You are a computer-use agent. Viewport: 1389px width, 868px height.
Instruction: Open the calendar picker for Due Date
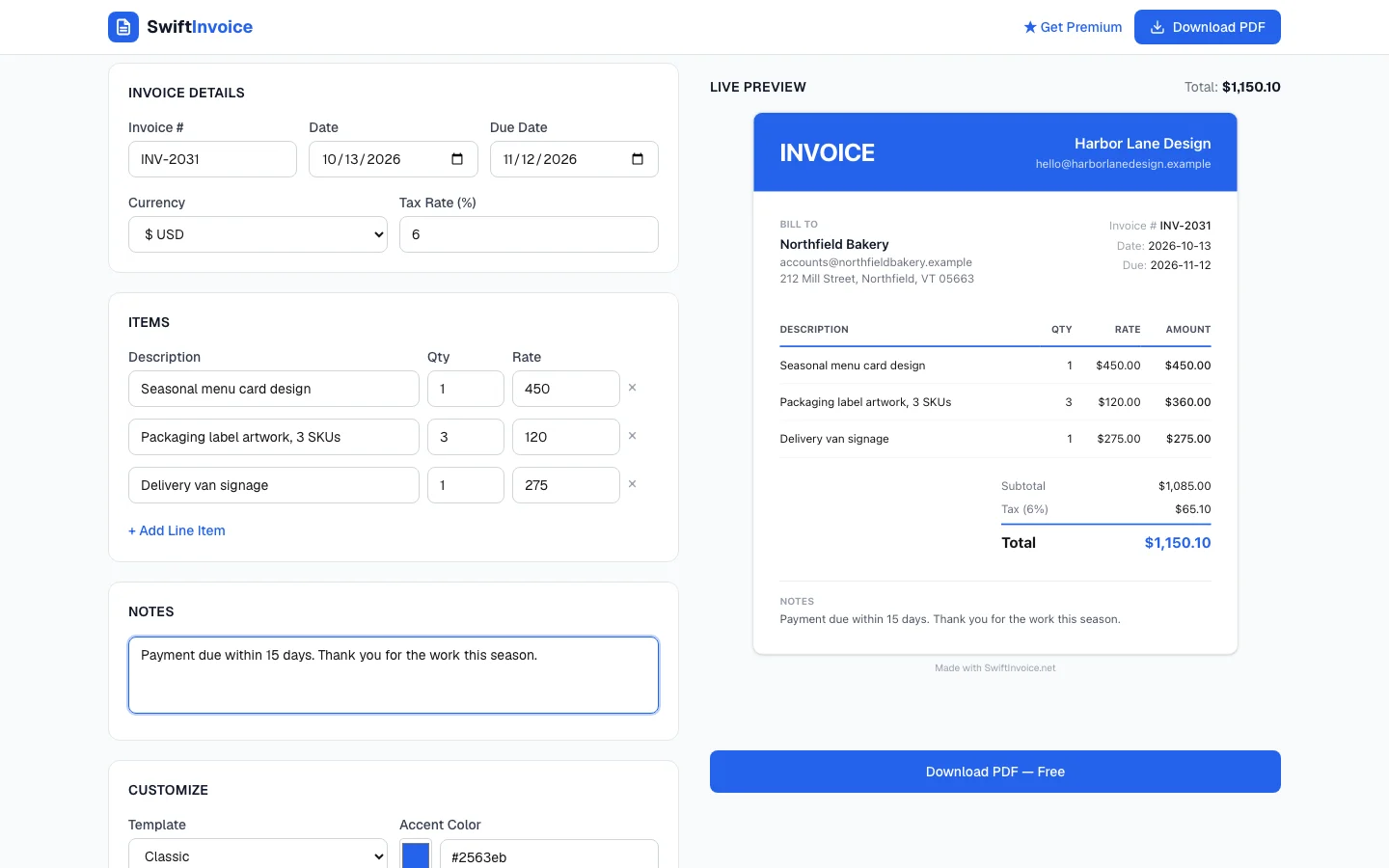[x=638, y=159]
